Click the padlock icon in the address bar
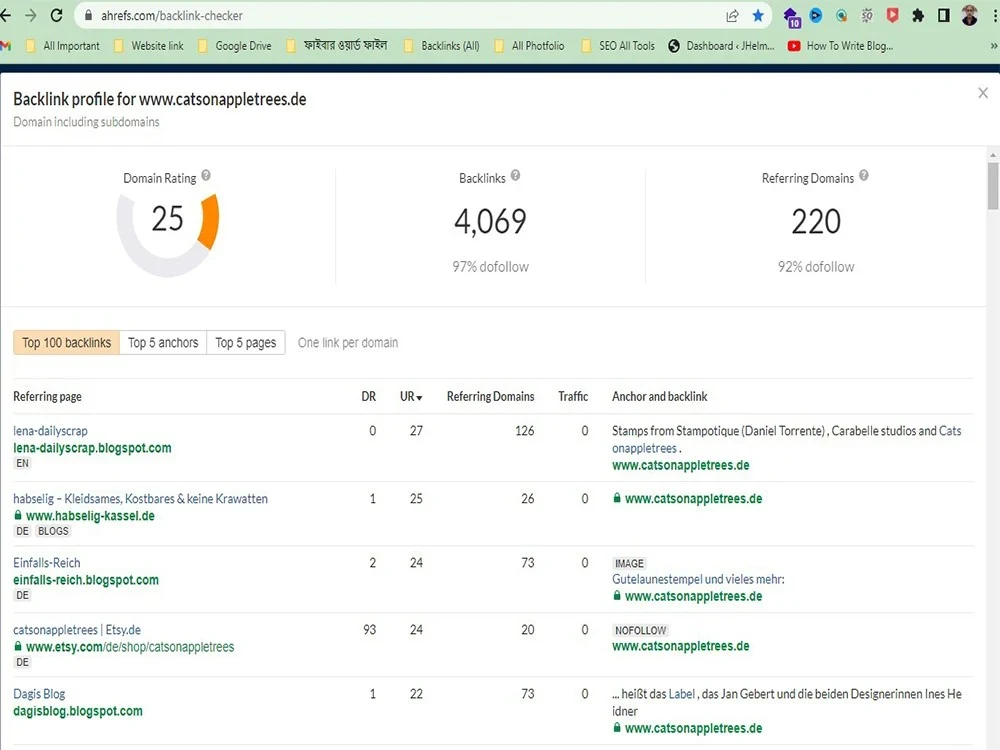Viewport: 1000px width, 750px height. coord(89,15)
